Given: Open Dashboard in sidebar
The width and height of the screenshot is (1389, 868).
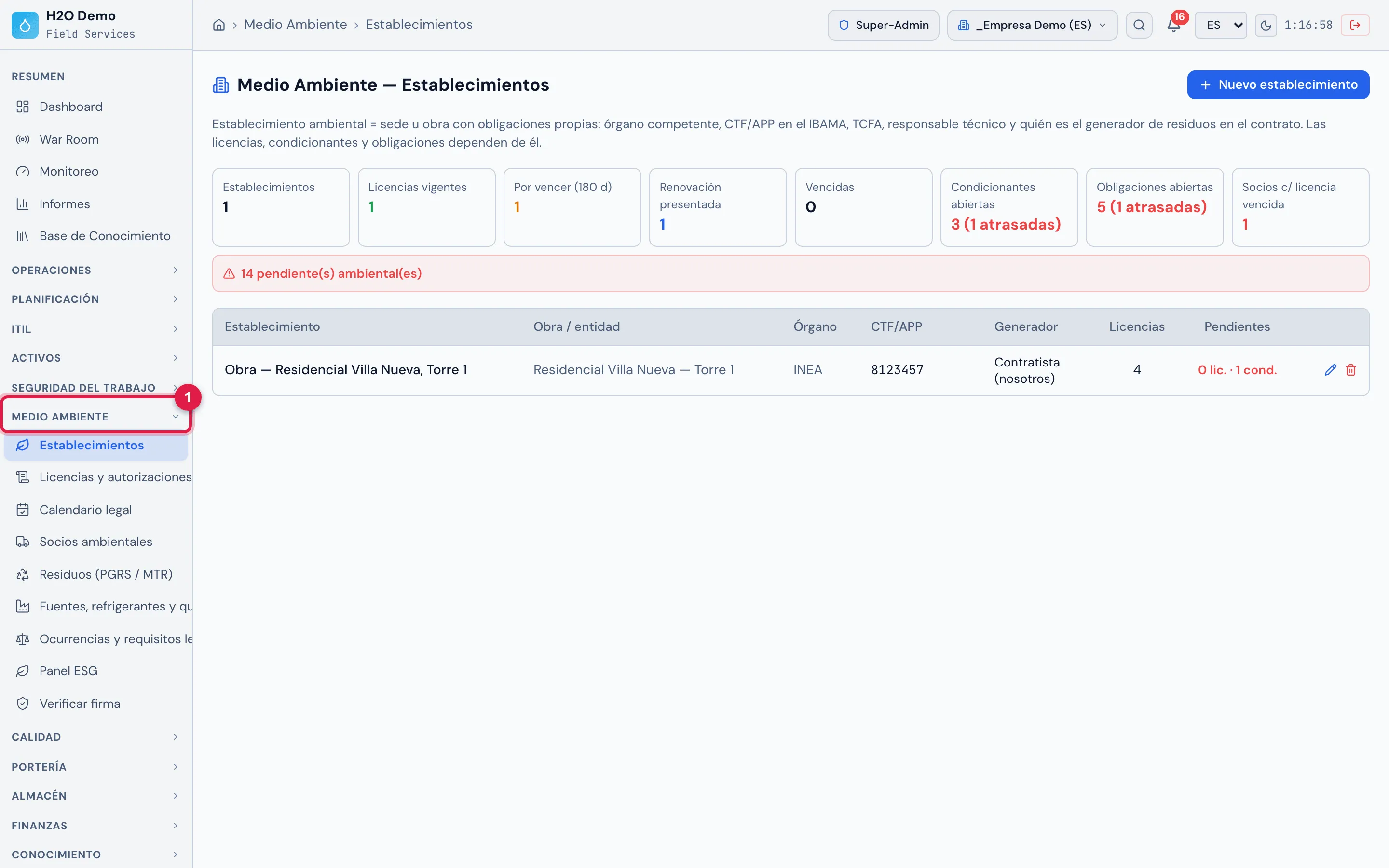Looking at the screenshot, I should tap(96, 107).
